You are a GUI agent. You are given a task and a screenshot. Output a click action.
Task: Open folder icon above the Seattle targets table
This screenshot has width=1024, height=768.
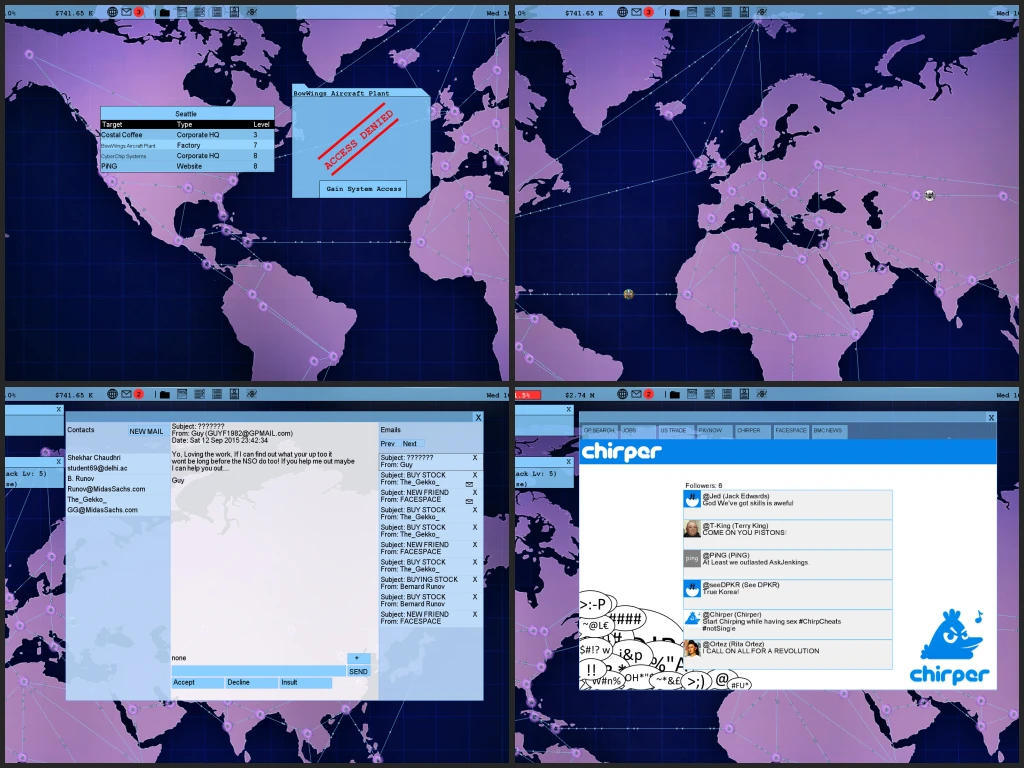point(163,13)
